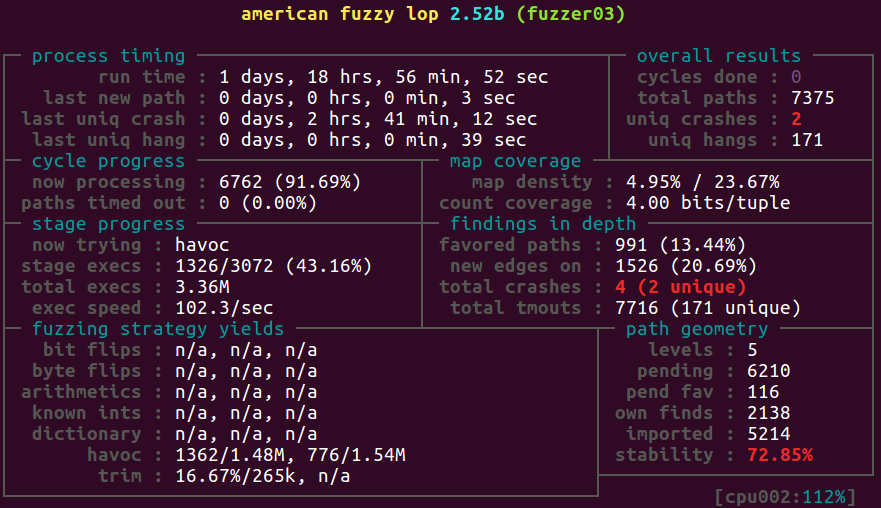Click new edges on value '1526 (20.69%)'
This screenshot has width=881, height=508.
pyautogui.click(x=686, y=266)
